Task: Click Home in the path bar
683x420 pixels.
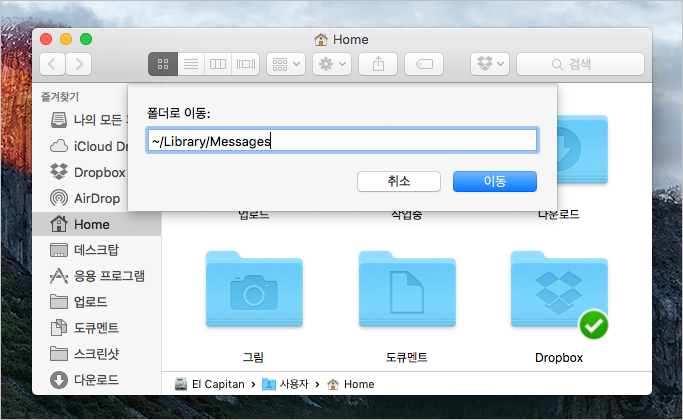Action: click(x=351, y=384)
